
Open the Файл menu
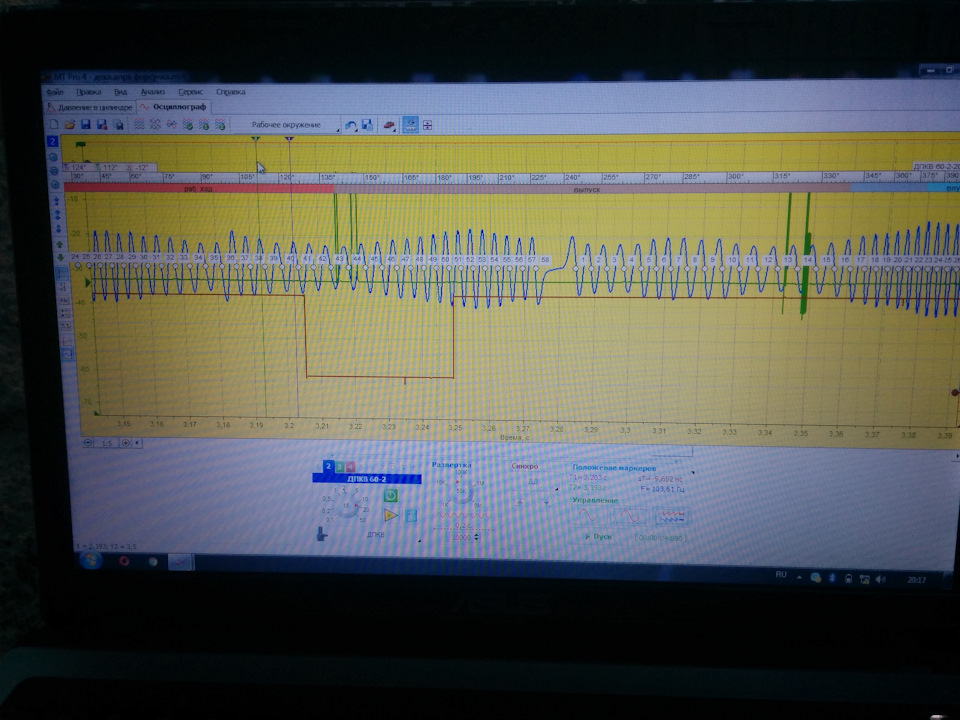tap(55, 92)
